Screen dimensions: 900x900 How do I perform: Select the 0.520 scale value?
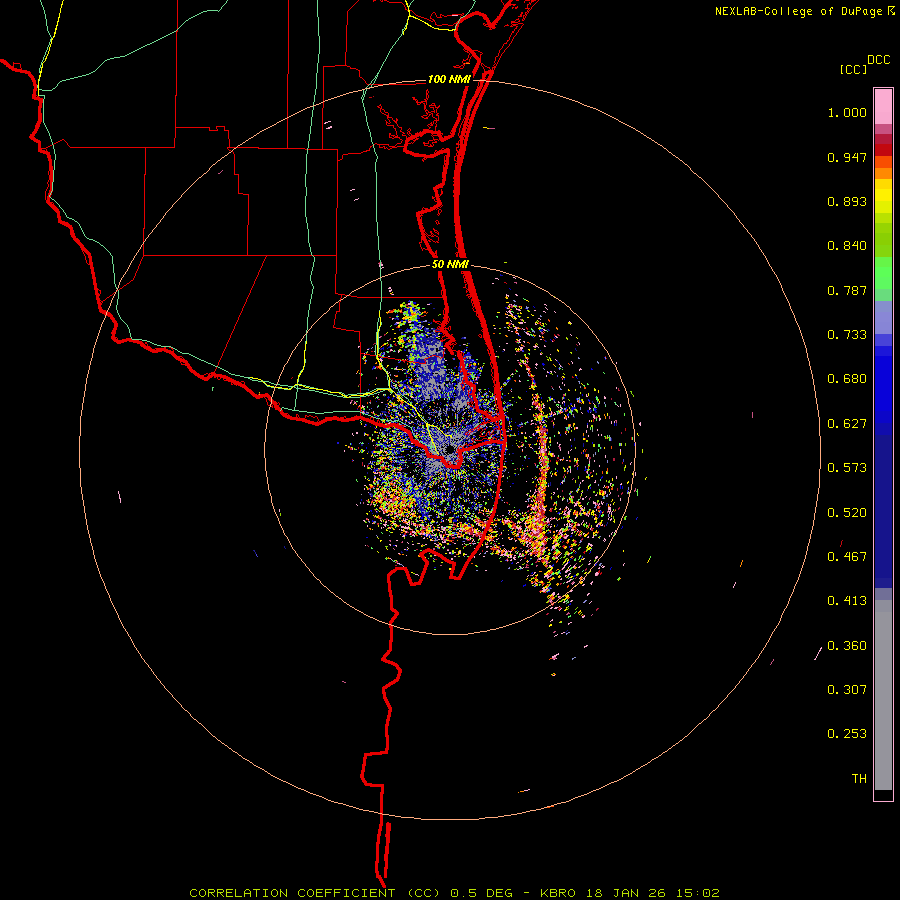[x=847, y=513]
